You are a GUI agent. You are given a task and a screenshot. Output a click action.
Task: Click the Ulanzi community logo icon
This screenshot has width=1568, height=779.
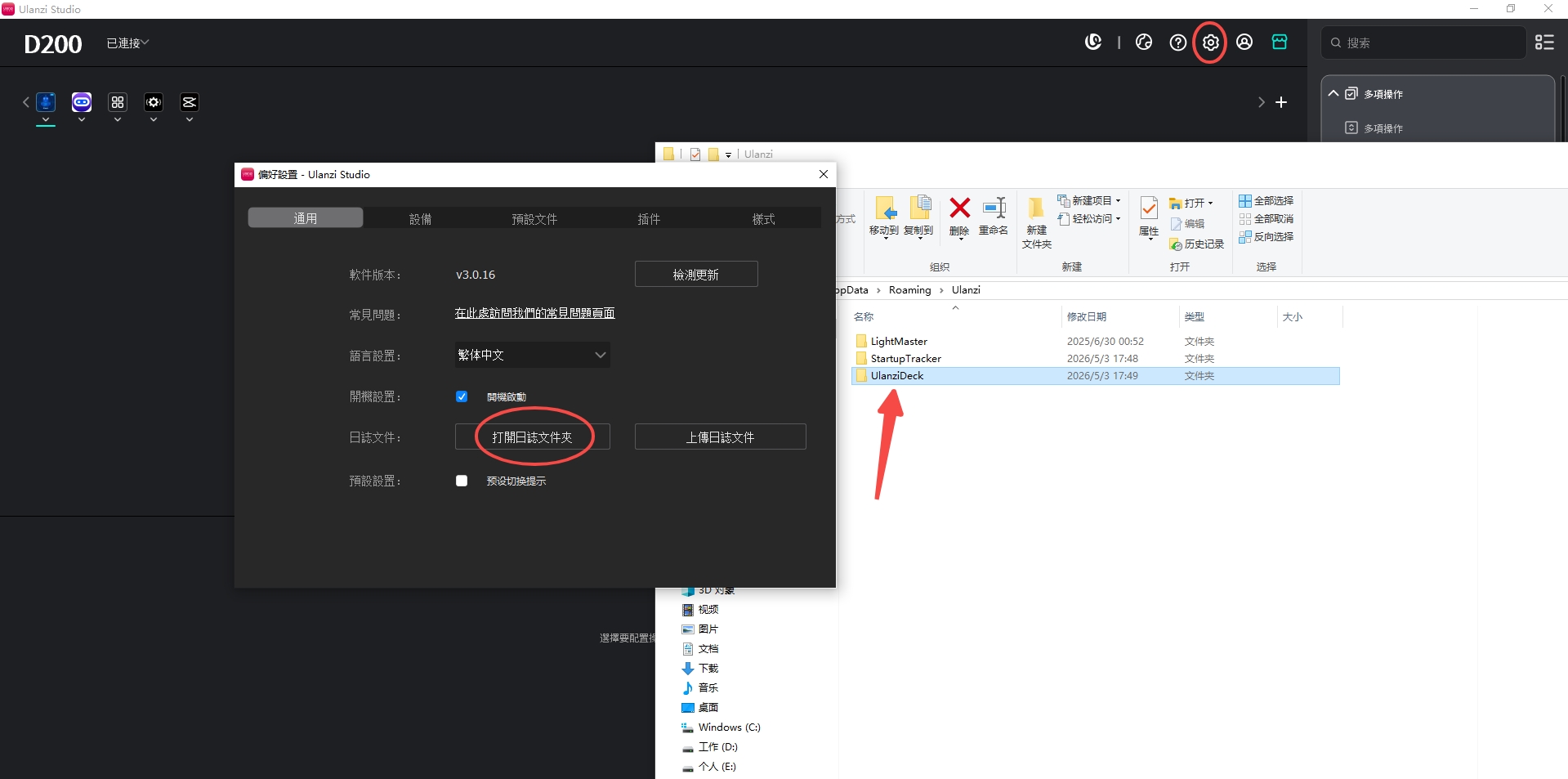coord(1093,42)
